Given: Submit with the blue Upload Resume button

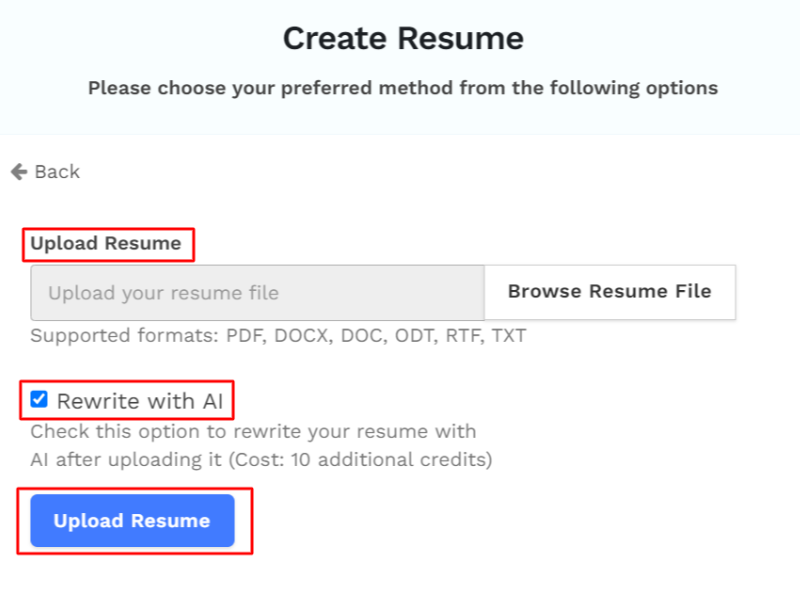Looking at the screenshot, I should (x=132, y=521).
